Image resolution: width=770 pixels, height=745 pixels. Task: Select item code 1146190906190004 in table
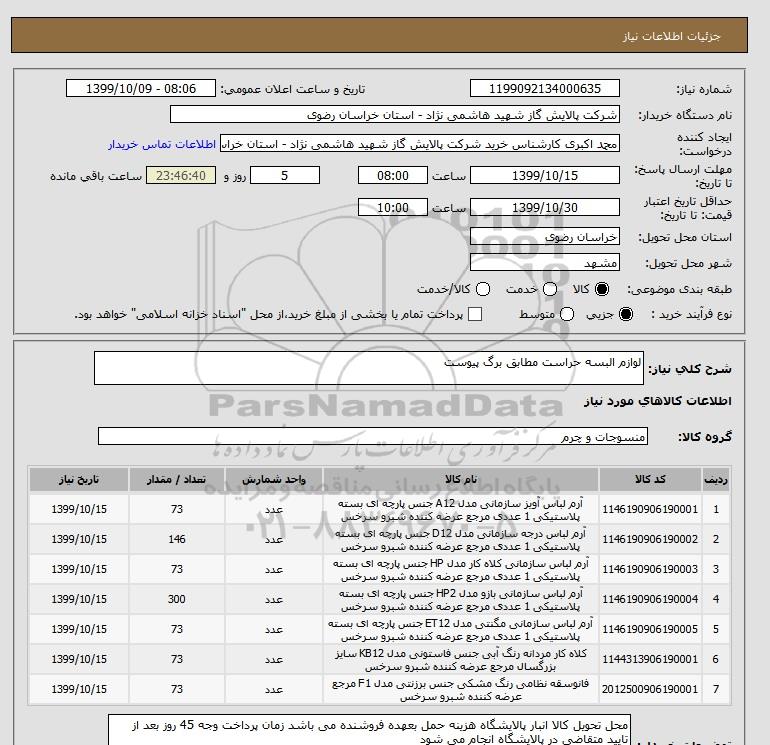(650, 599)
